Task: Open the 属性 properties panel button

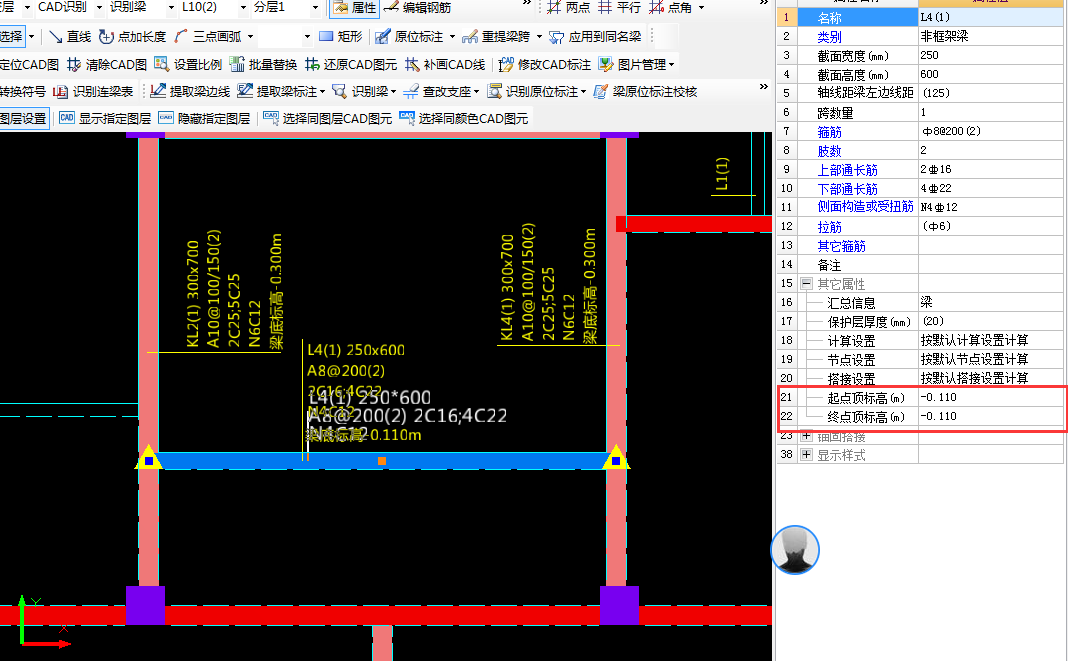Action: click(x=354, y=8)
